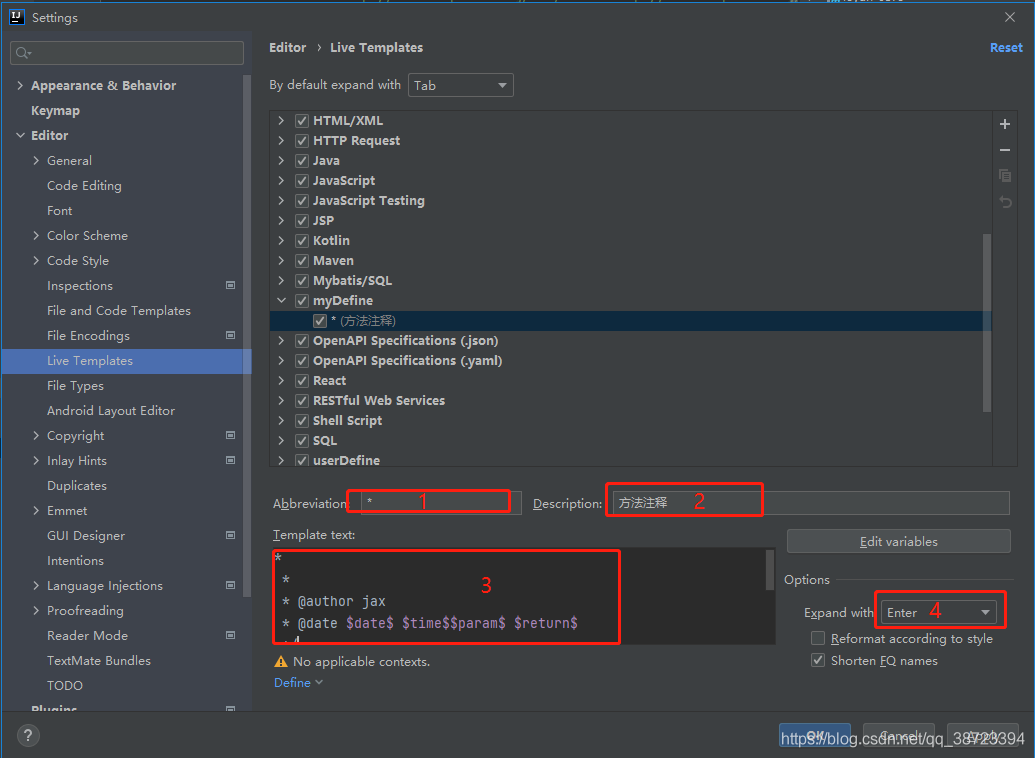
Task: Click the settings sidebar vertical scrollbar
Action: [x=247, y=335]
